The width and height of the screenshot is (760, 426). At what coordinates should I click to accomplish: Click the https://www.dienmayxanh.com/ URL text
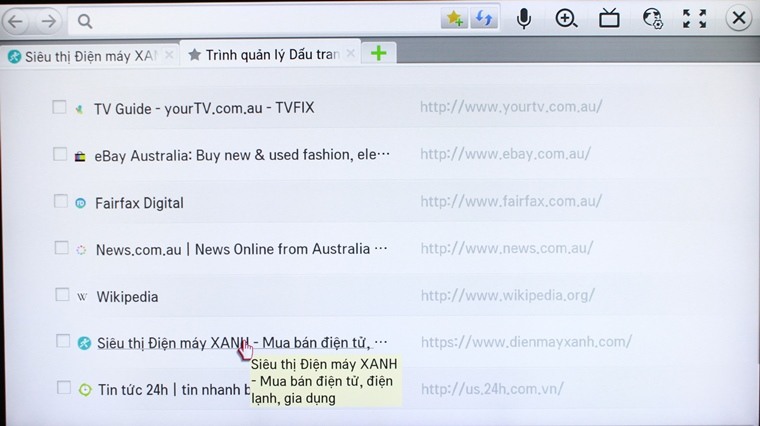tap(526, 342)
